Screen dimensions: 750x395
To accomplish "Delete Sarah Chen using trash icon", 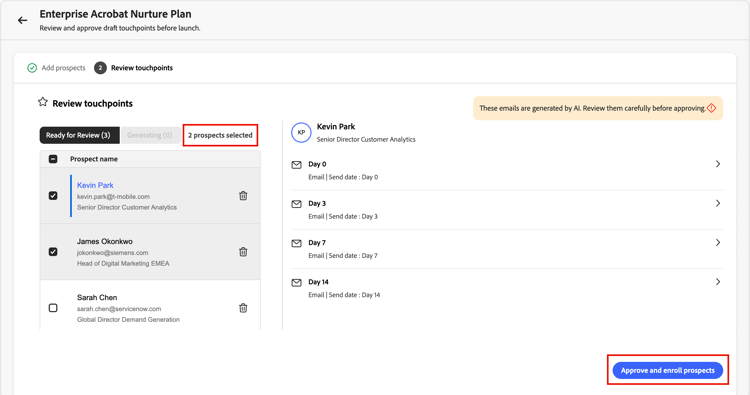I will [243, 308].
